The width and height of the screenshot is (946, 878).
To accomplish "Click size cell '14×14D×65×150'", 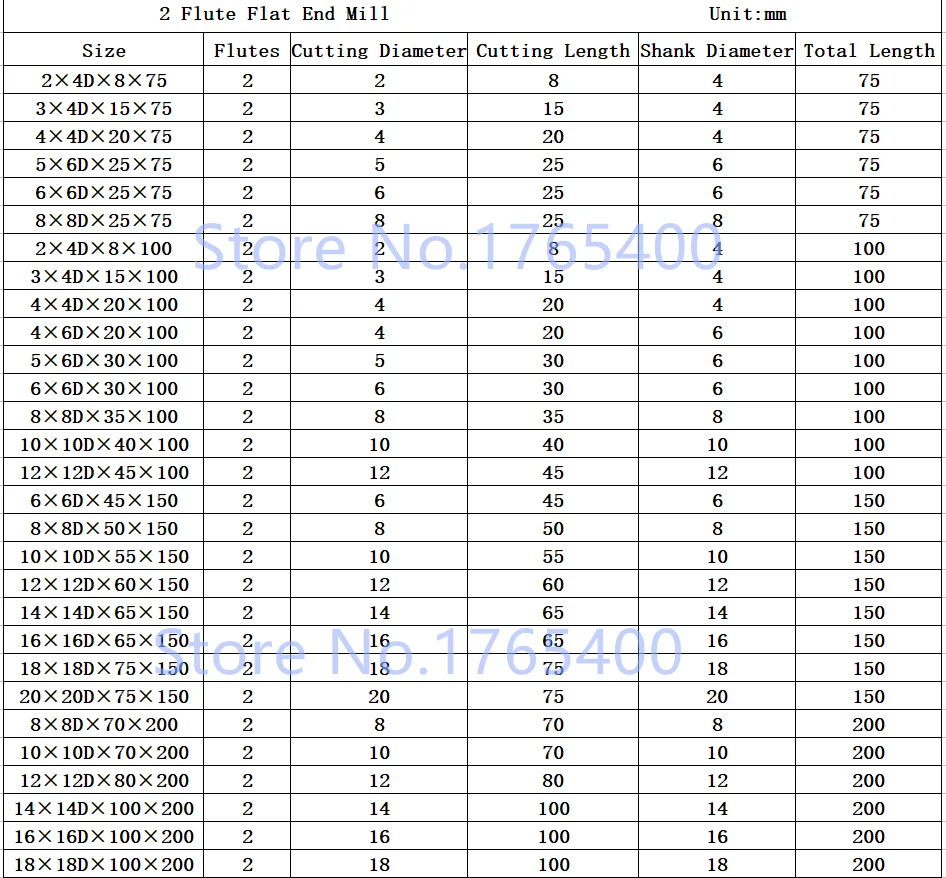I will pyautogui.click(x=104, y=612).
